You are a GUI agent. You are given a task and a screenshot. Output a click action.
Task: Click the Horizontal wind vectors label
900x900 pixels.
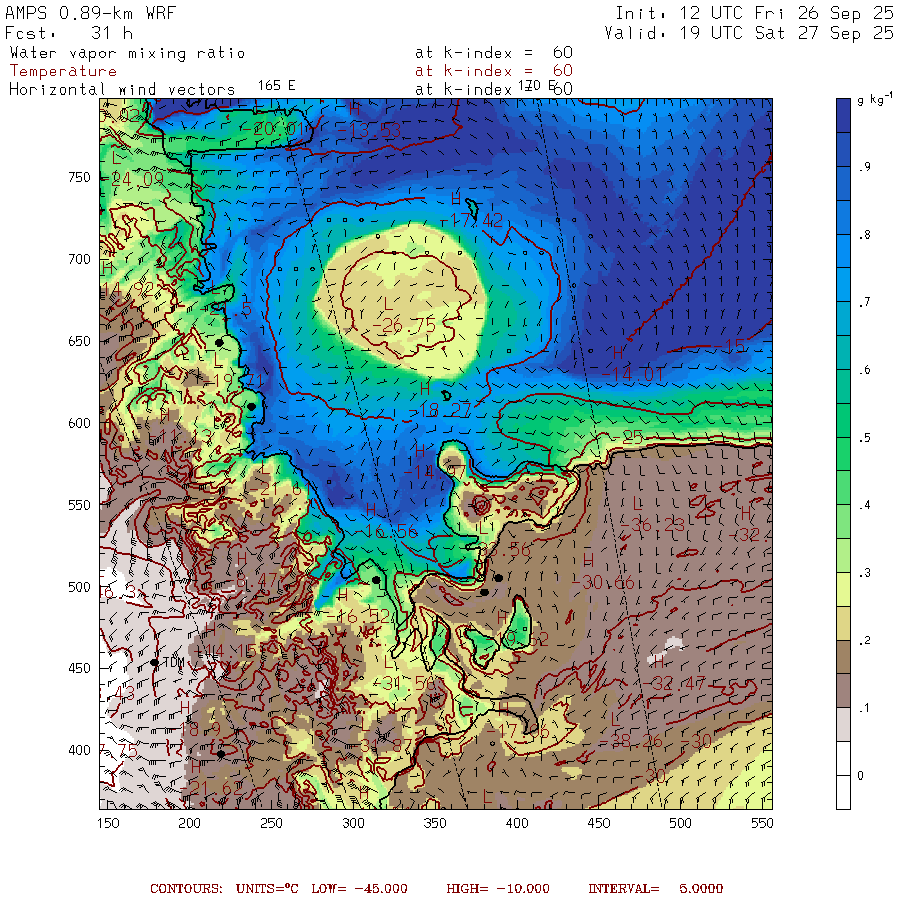point(122,89)
